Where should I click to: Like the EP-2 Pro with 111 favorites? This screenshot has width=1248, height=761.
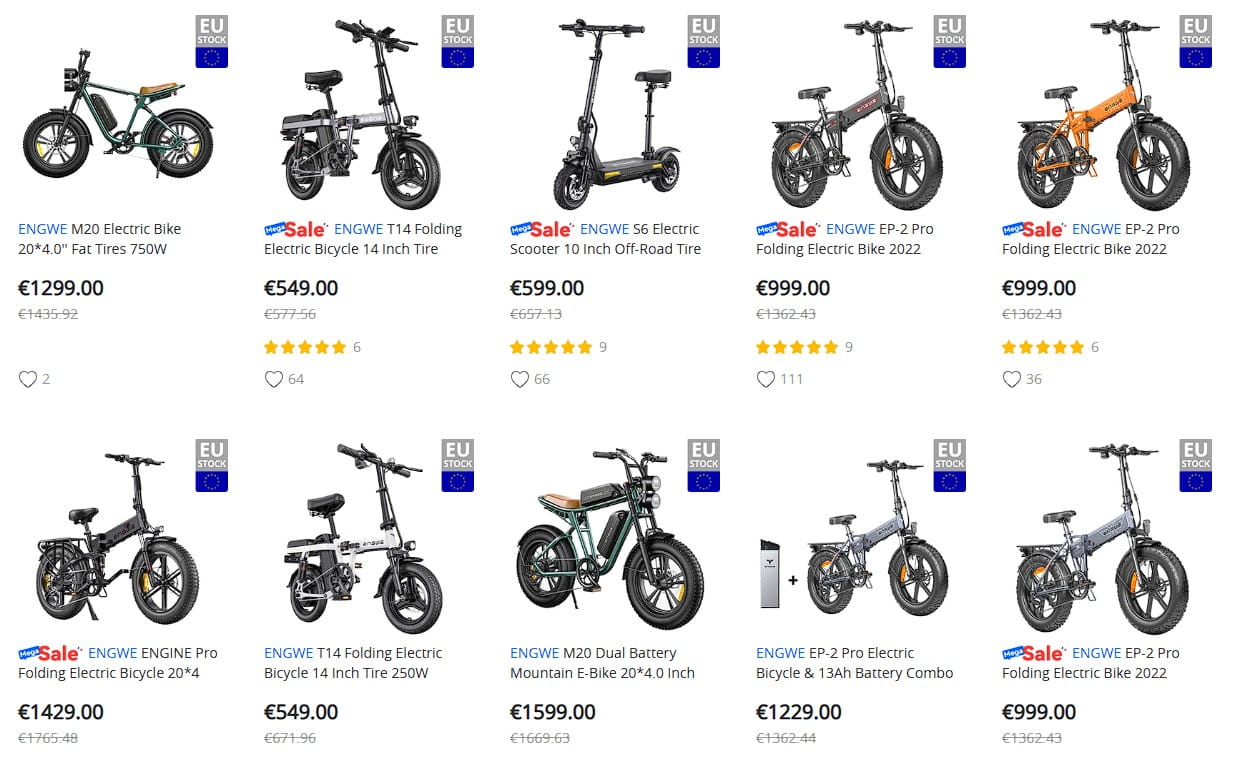point(765,379)
